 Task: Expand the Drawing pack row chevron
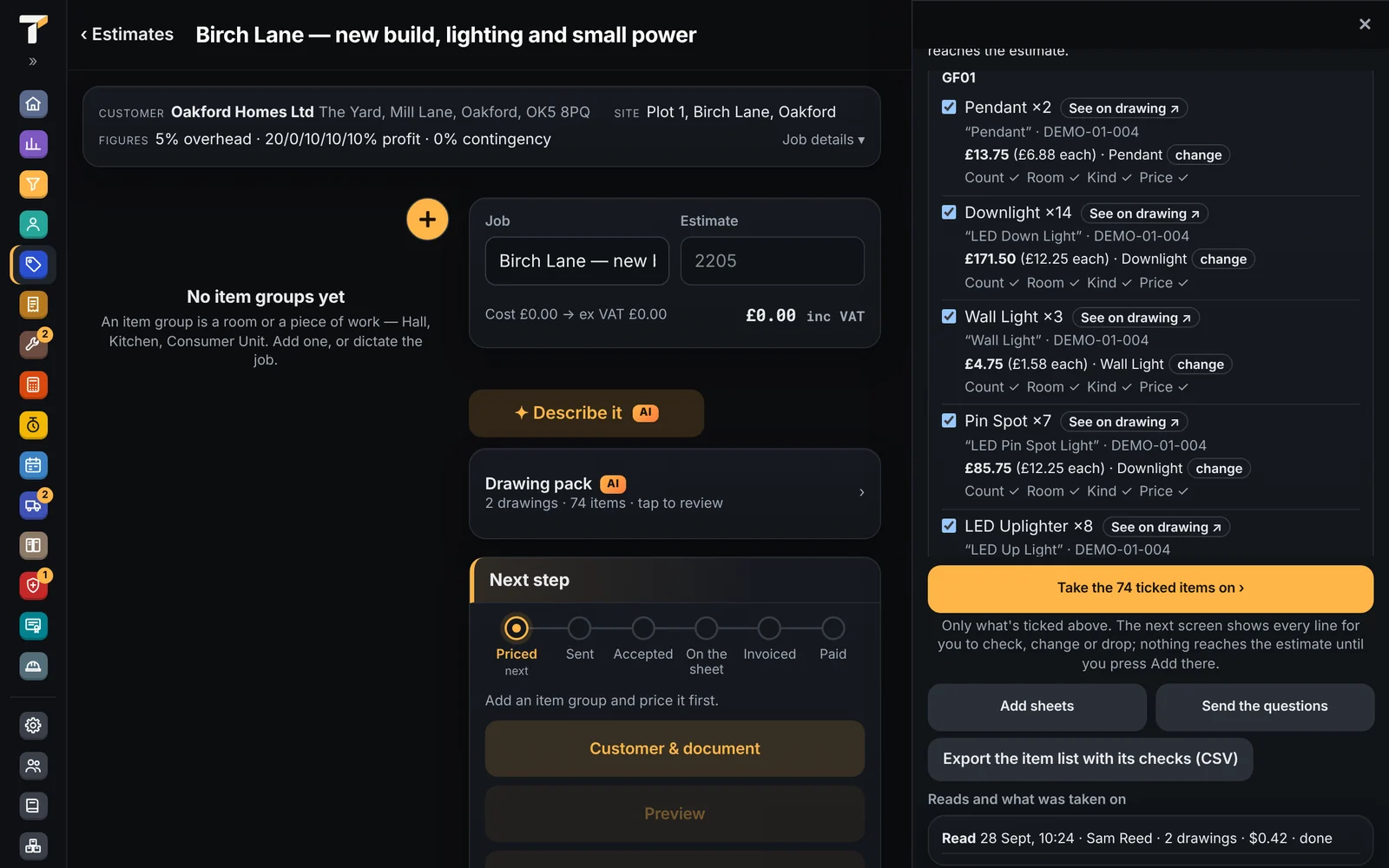pos(861,492)
